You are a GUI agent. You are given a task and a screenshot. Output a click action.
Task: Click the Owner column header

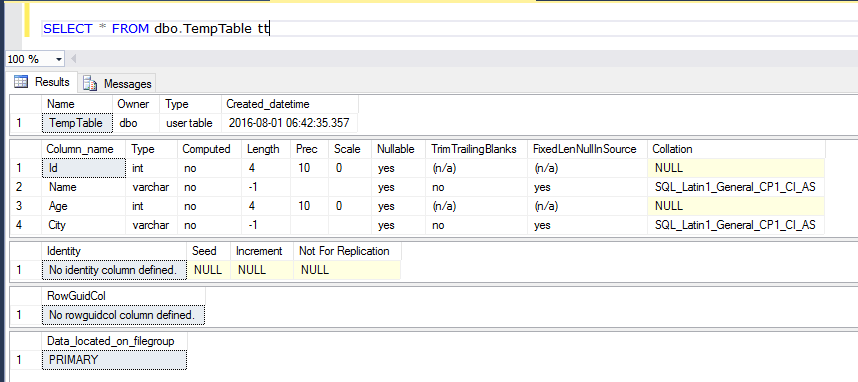click(x=136, y=104)
